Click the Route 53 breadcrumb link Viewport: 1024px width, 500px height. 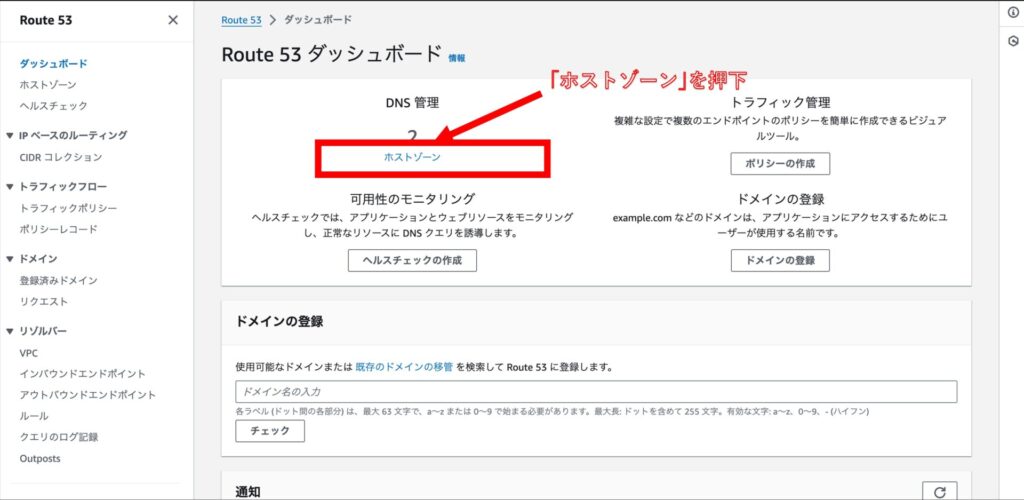[x=241, y=20]
